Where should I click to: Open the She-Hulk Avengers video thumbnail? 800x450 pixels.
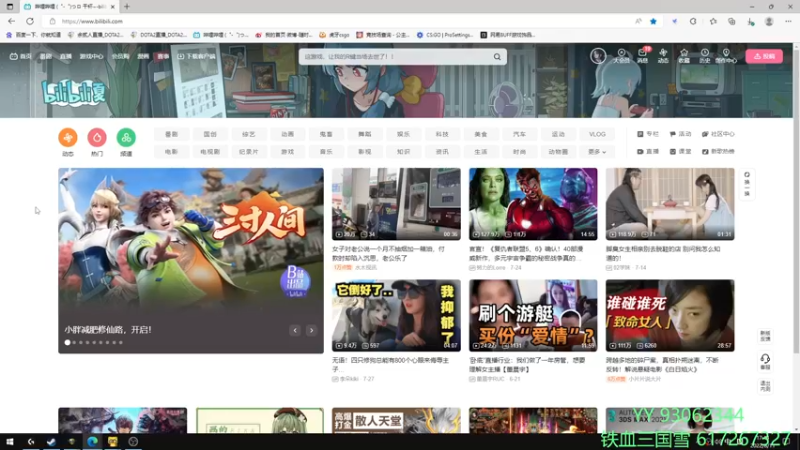533,204
